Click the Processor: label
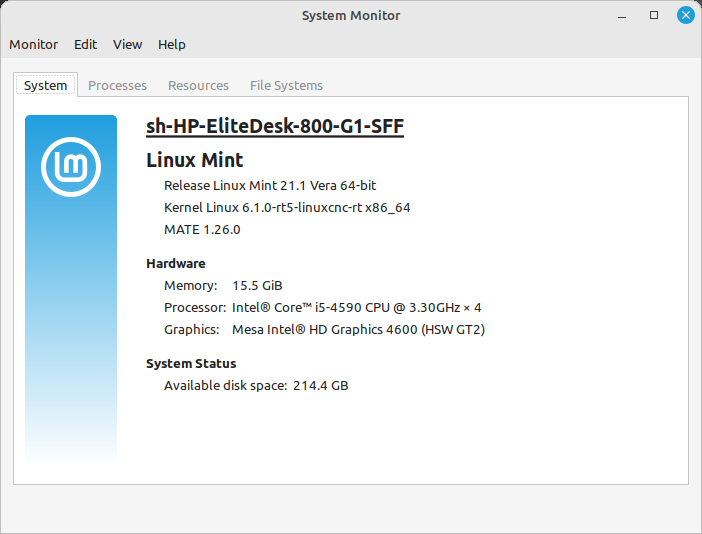702x534 pixels. coord(195,308)
